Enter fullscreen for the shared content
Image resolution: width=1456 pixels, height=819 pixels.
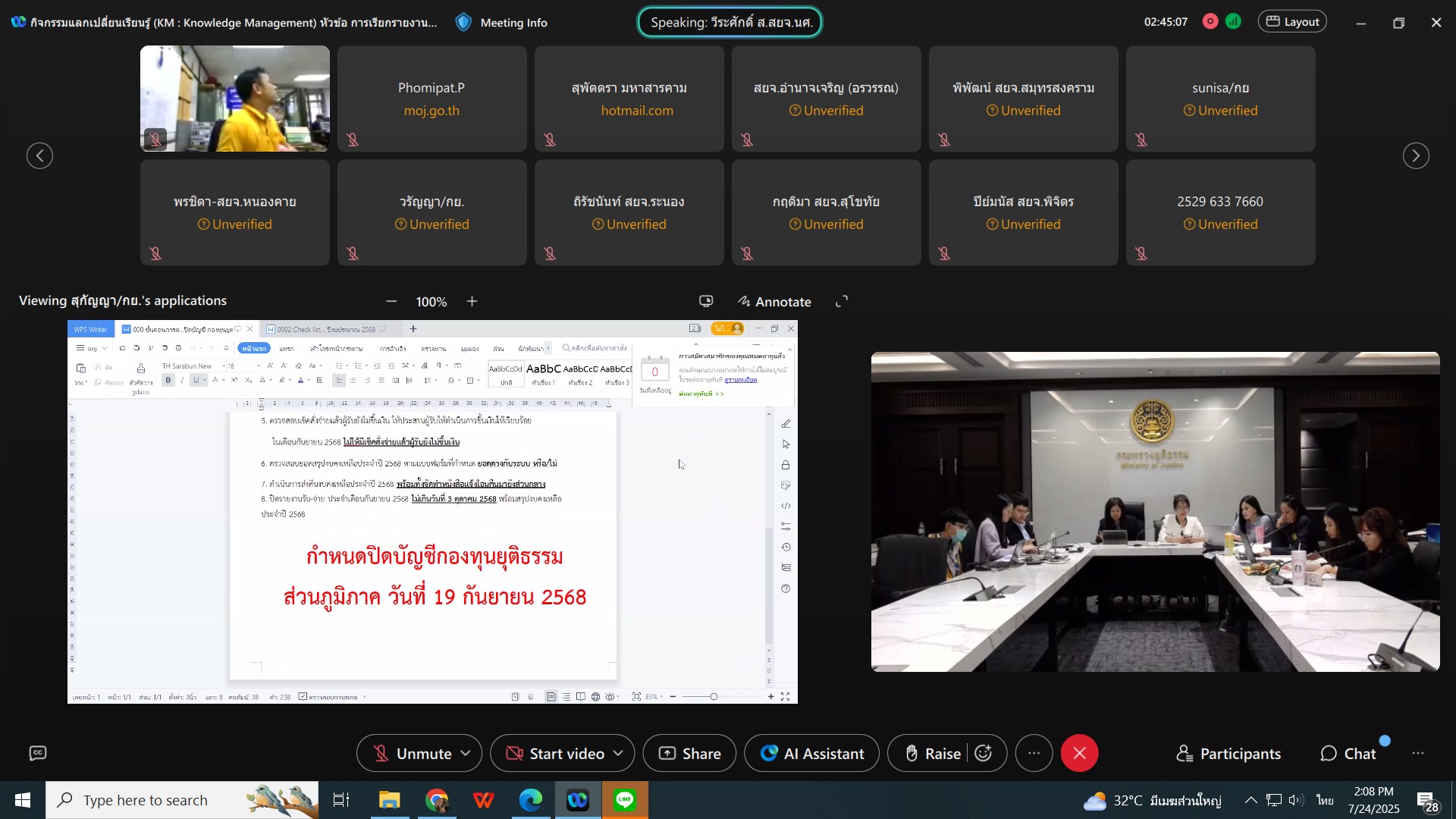[842, 302]
